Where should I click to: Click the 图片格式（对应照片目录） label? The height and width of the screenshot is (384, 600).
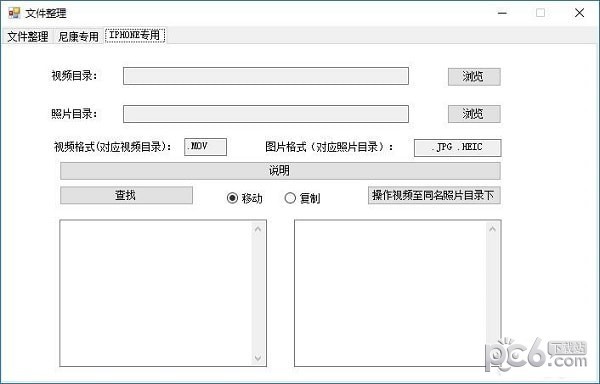(x=329, y=147)
